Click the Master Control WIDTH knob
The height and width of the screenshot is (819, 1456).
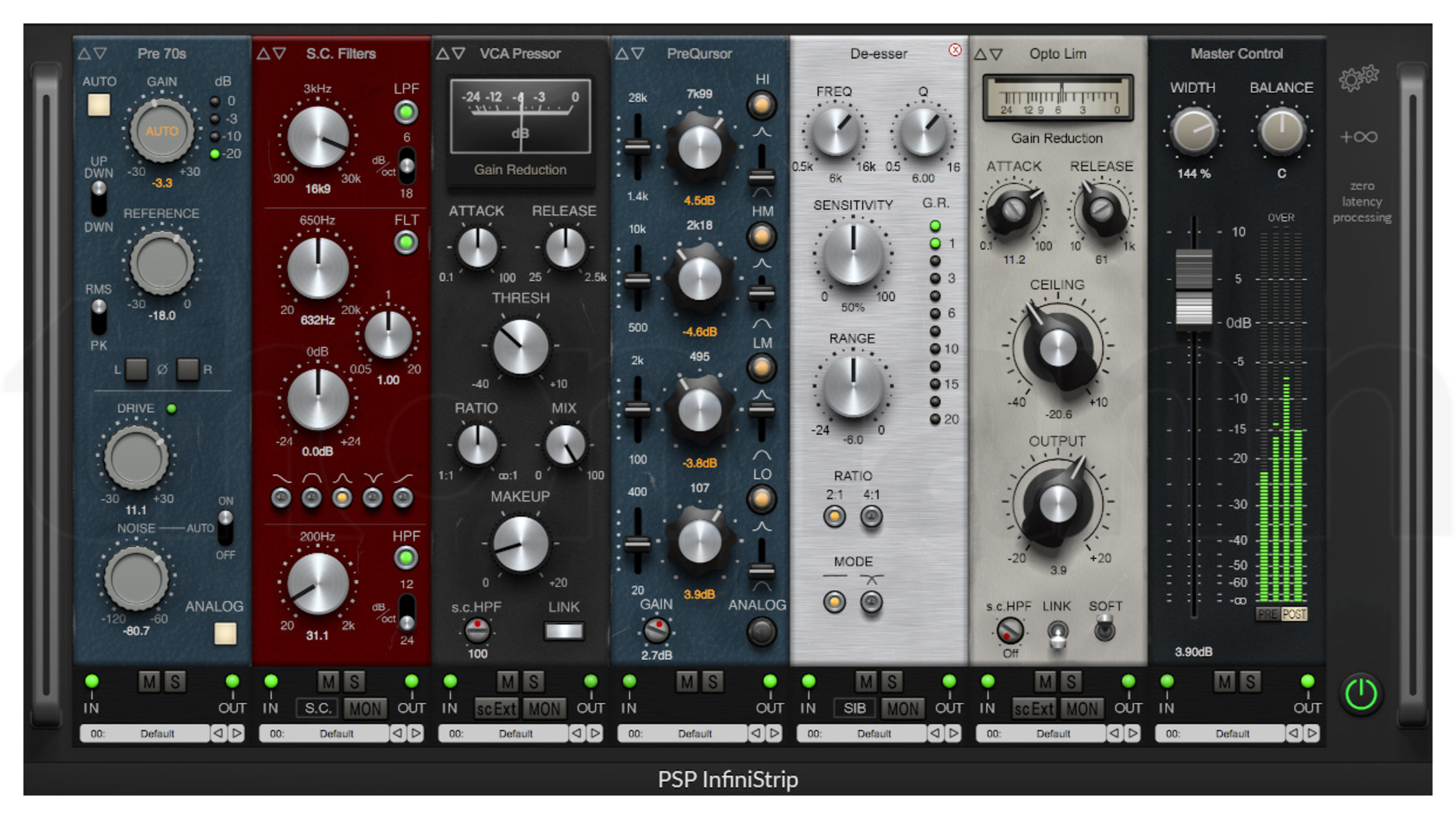pos(1194,131)
